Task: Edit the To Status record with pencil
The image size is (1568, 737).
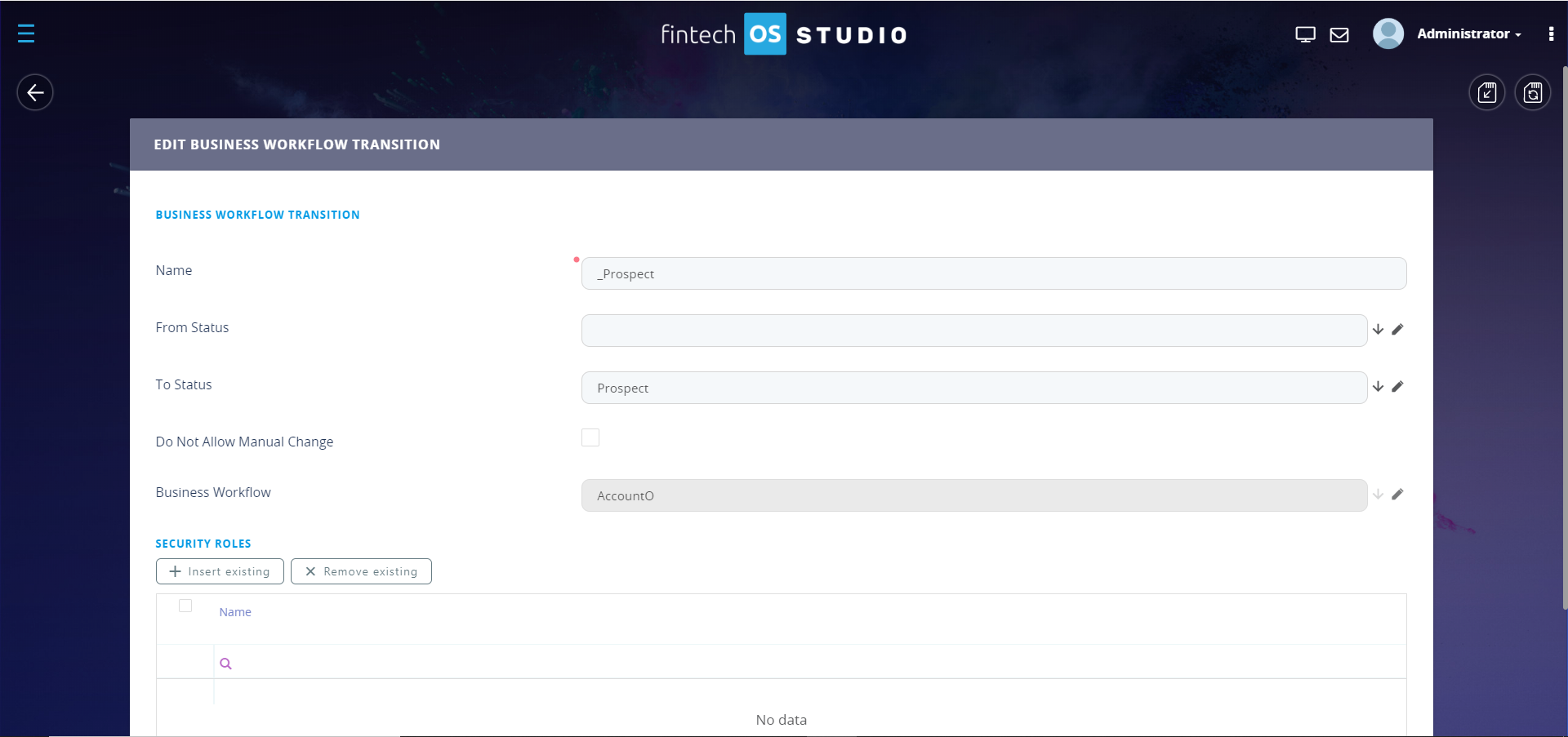Action: [x=1397, y=387]
